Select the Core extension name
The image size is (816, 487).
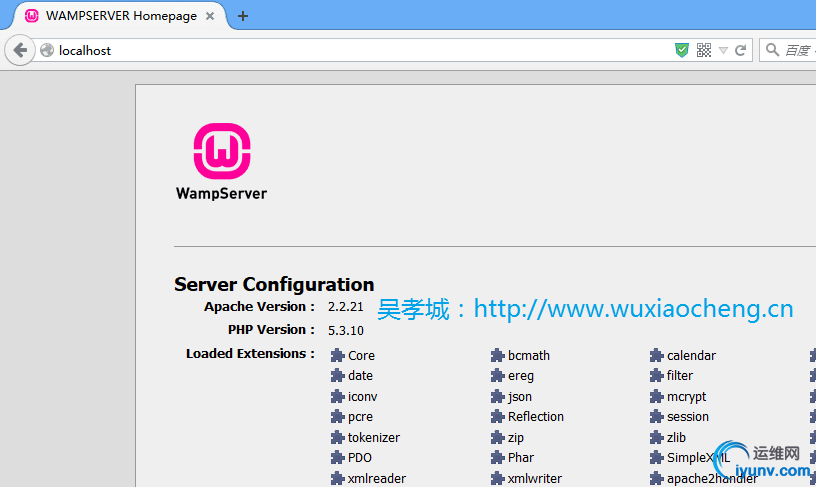tap(361, 355)
